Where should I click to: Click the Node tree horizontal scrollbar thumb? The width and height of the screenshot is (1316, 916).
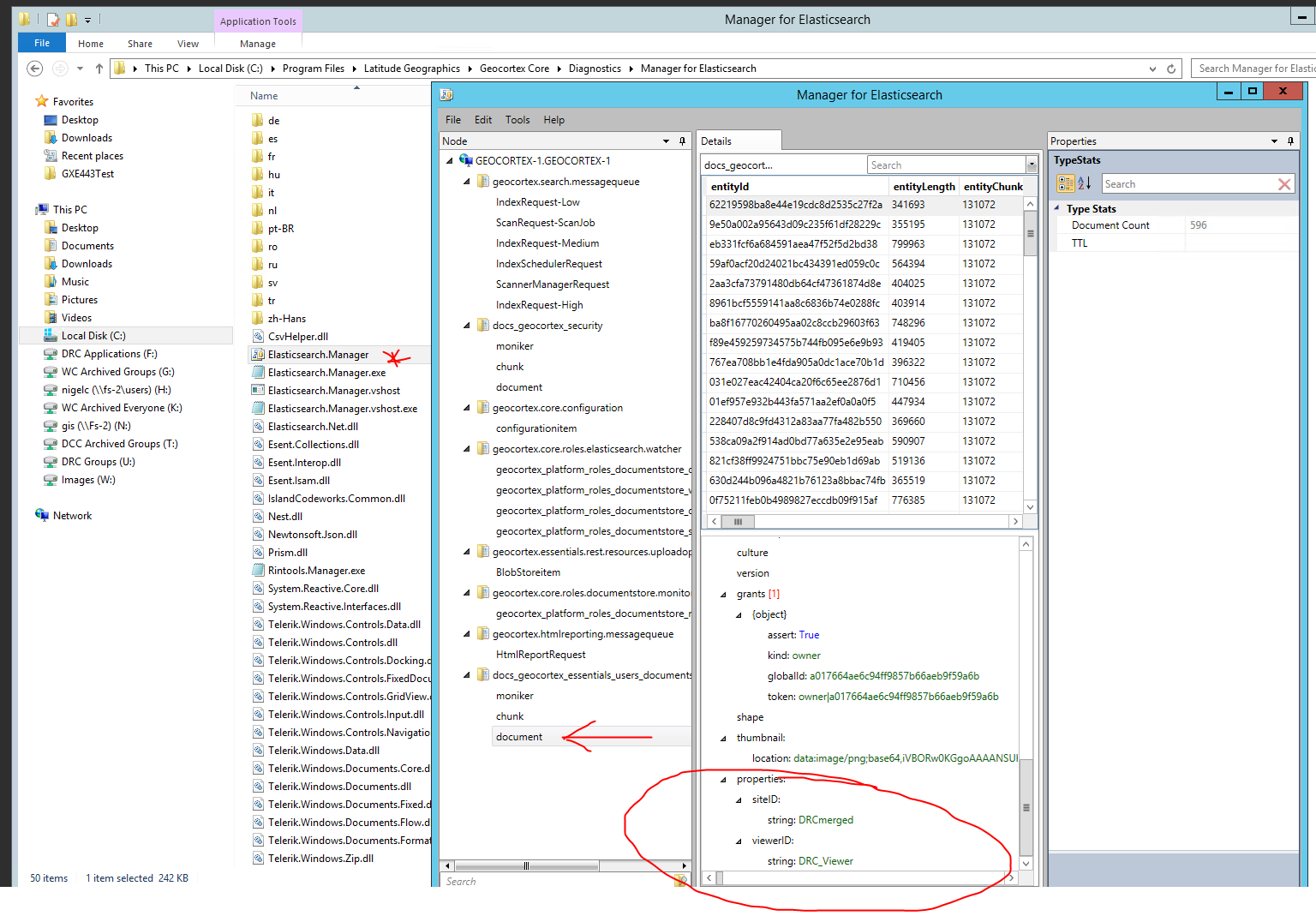coord(525,866)
